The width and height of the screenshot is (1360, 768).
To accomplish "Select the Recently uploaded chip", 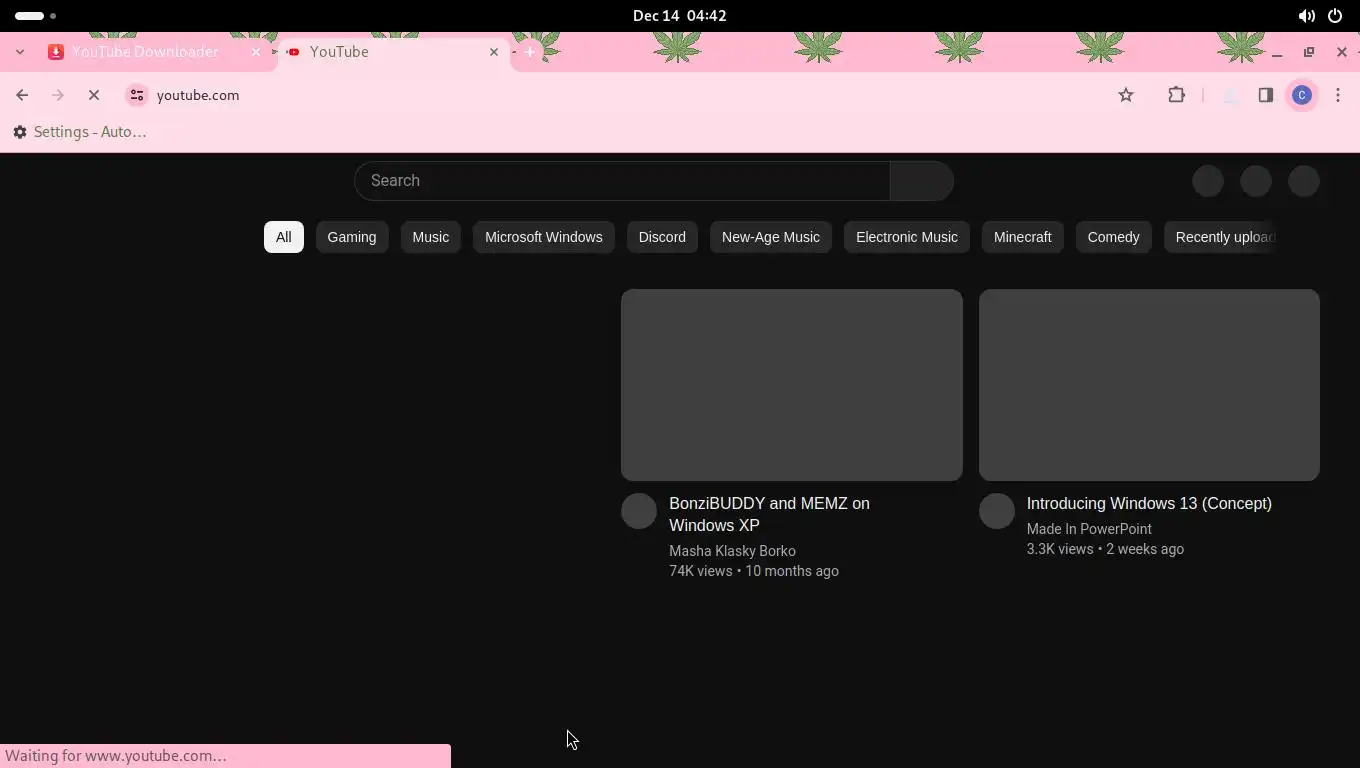I will click(x=1221, y=237).
